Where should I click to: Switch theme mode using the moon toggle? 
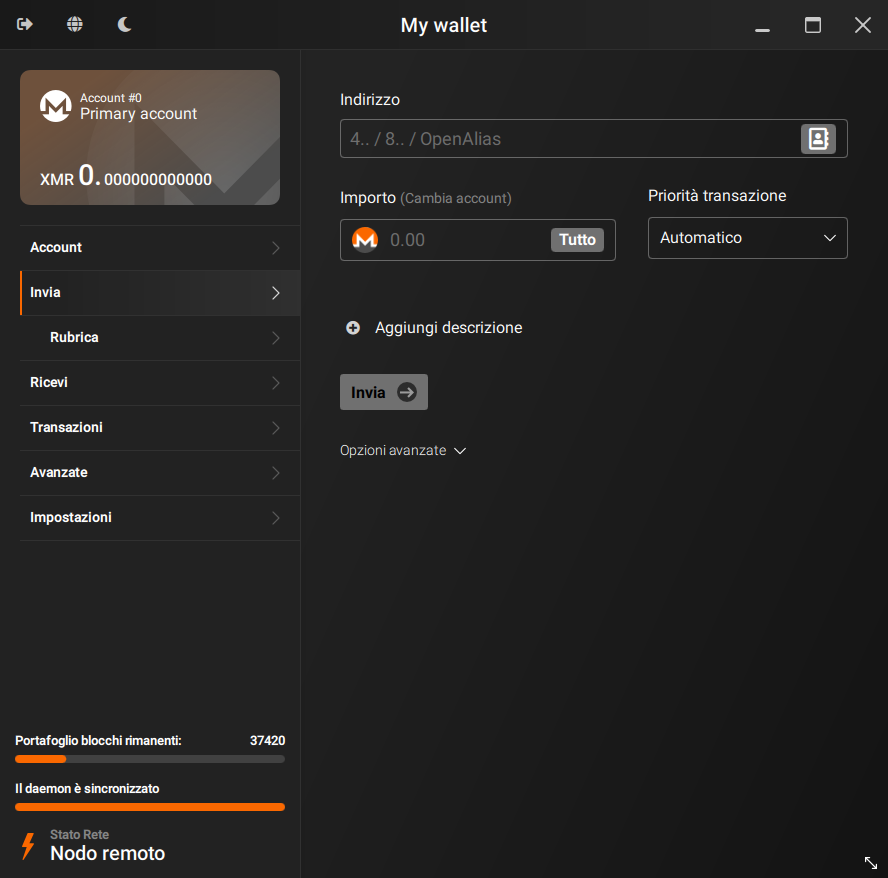[124, 24]
